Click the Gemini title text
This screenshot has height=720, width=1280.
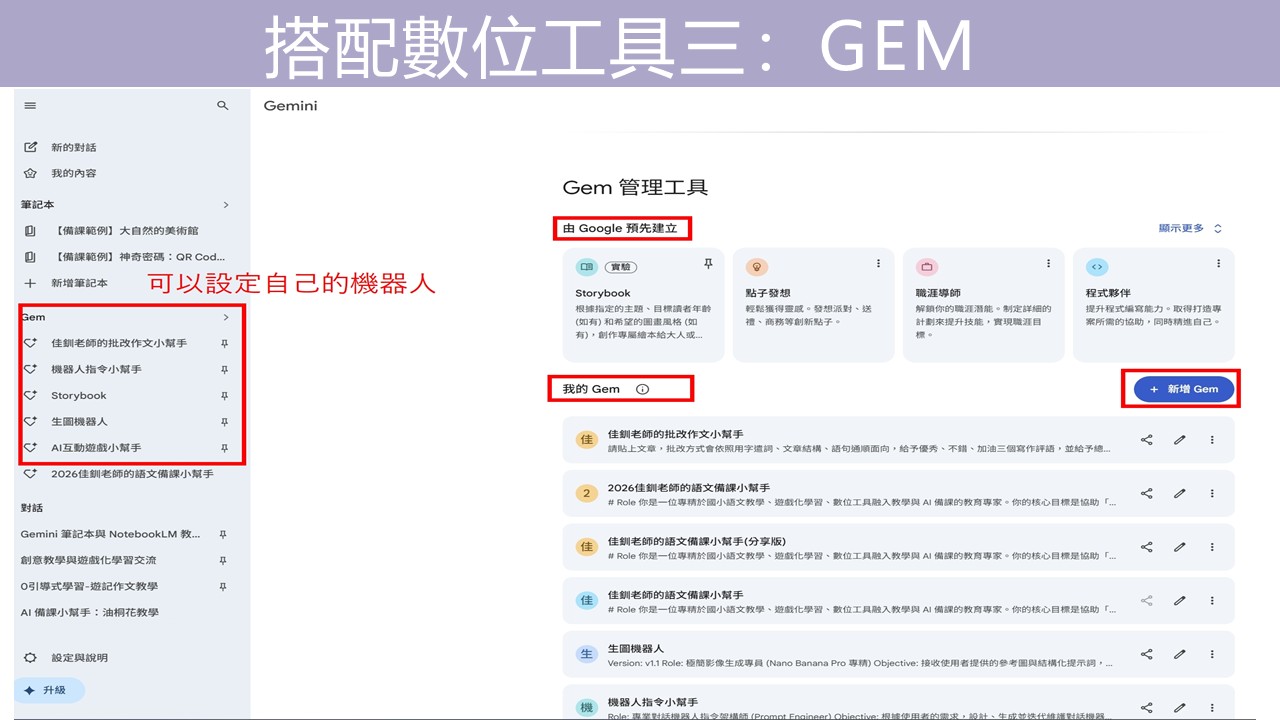click(290, 106)
